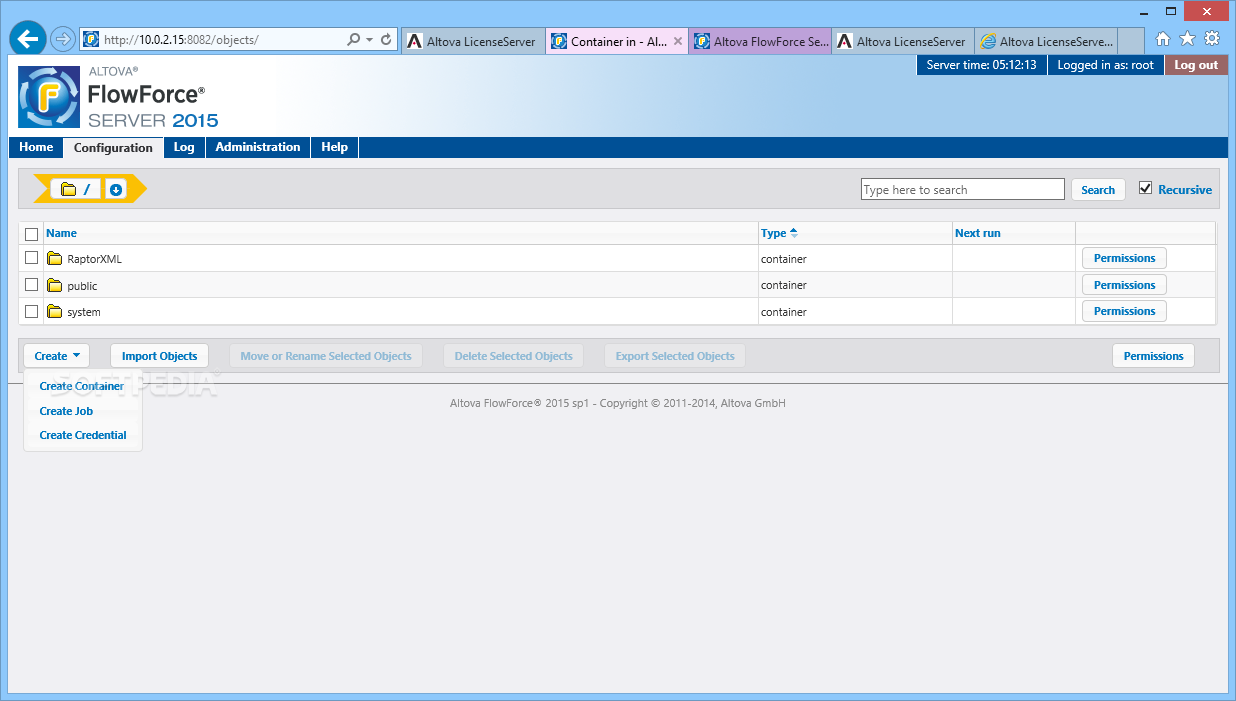Click the copyright footer text
The height and width of the screenshot is (701, 1236).
point(618,403)
